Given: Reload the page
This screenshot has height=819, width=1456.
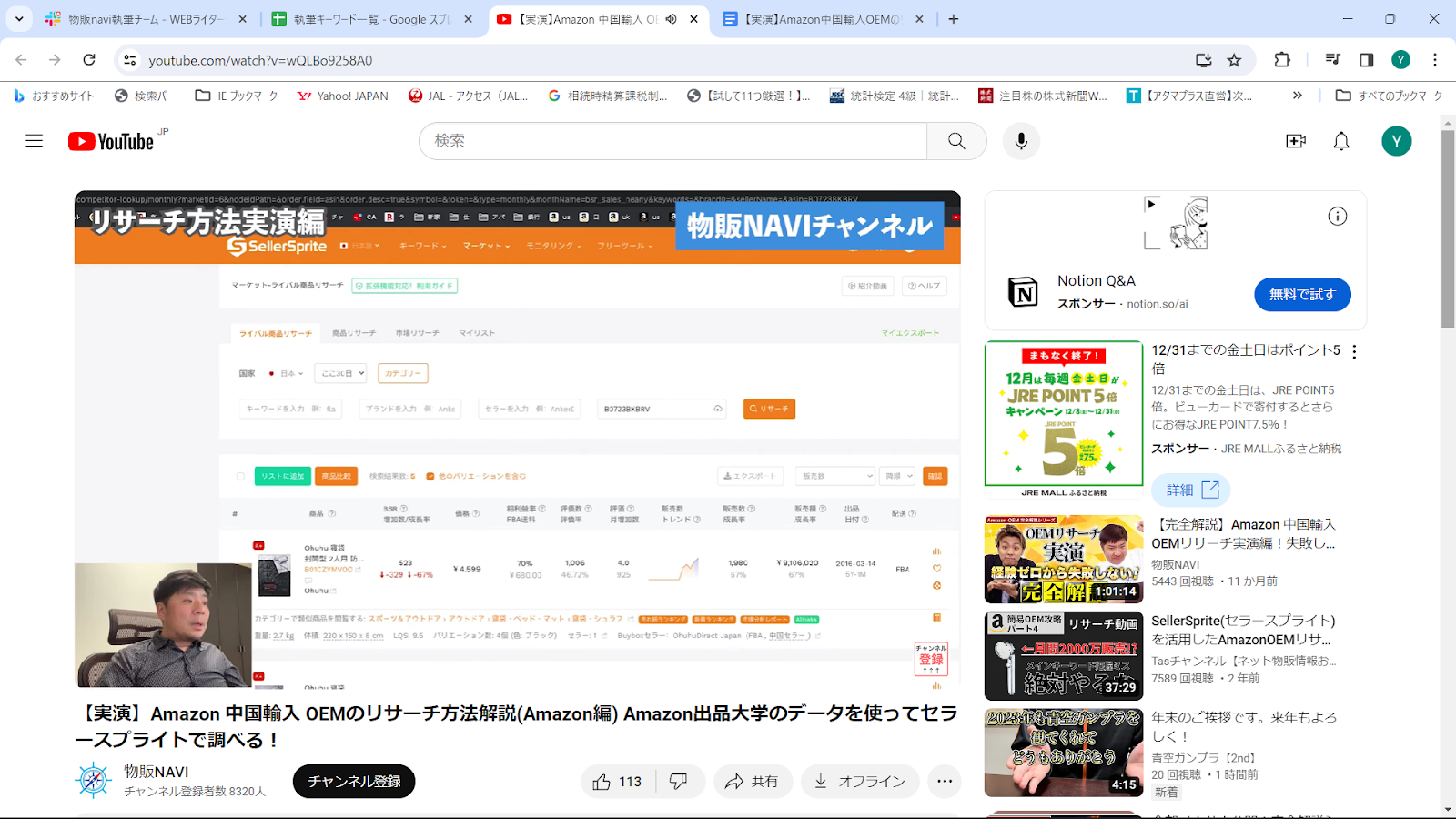Looking at the screenshot, I should 89,60.
